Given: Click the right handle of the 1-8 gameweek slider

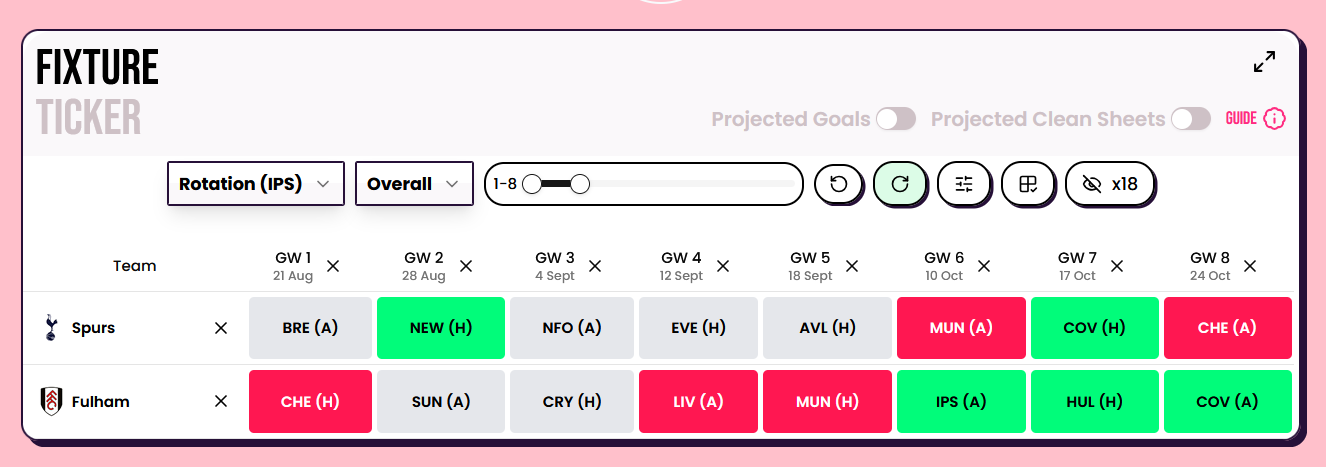Looking at the screenshot, I should point(580,184).
